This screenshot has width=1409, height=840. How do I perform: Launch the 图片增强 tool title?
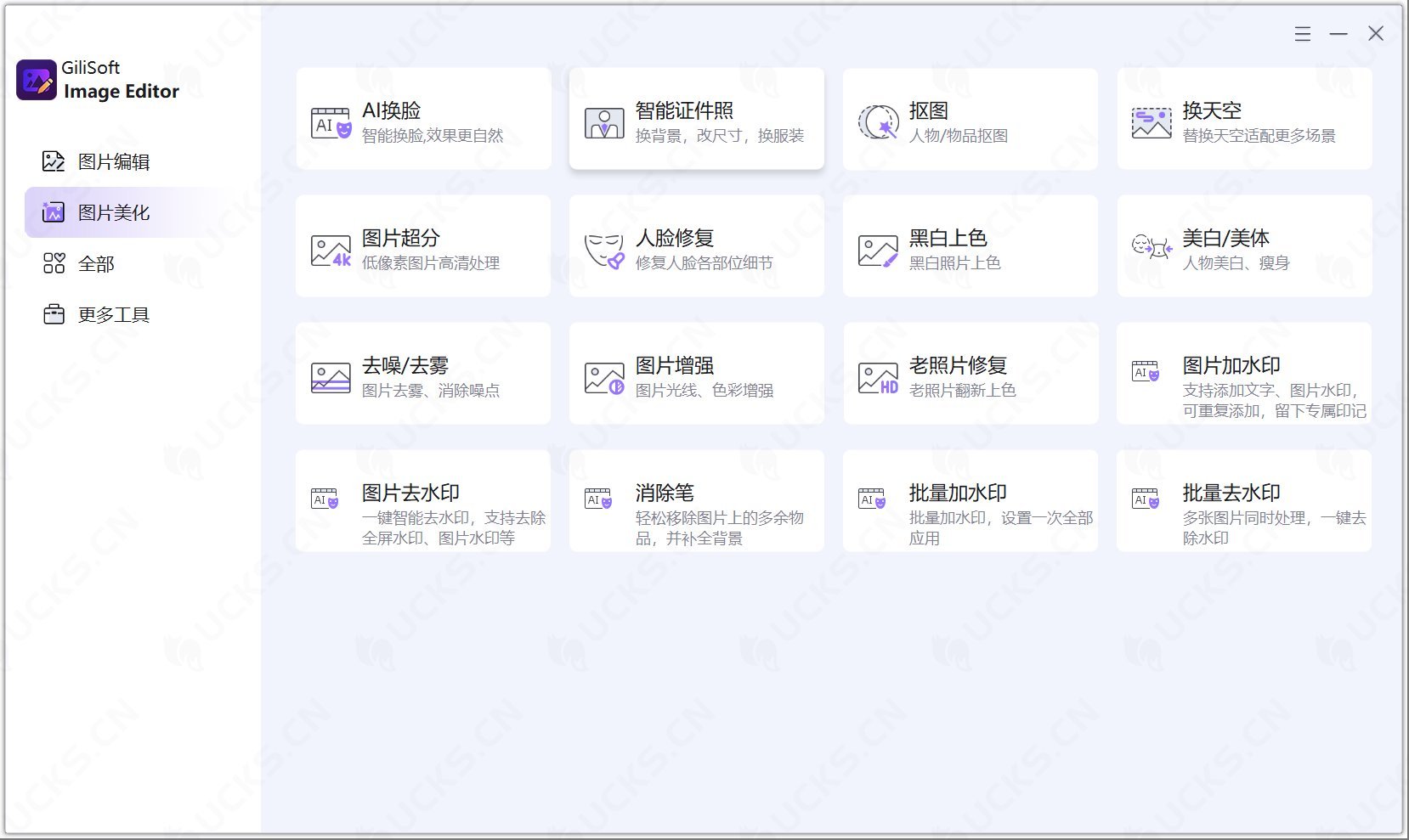point(675,365)
